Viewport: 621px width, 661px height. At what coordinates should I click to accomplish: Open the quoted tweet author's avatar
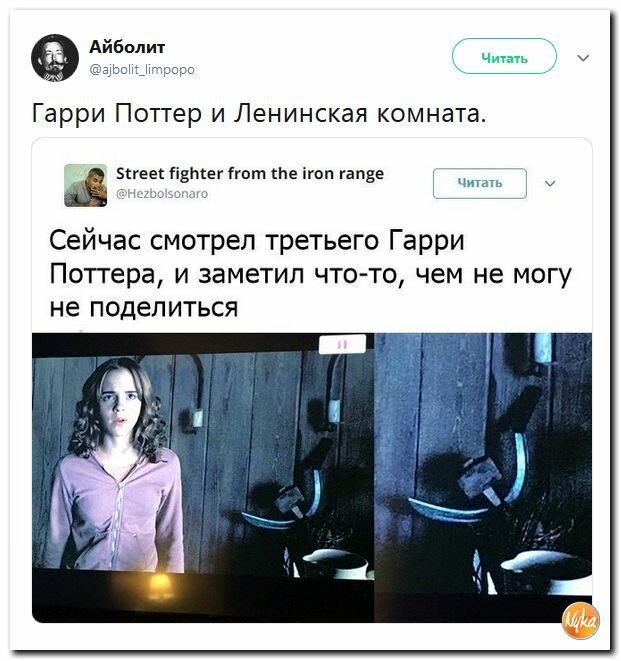click(x=86, y=185)
